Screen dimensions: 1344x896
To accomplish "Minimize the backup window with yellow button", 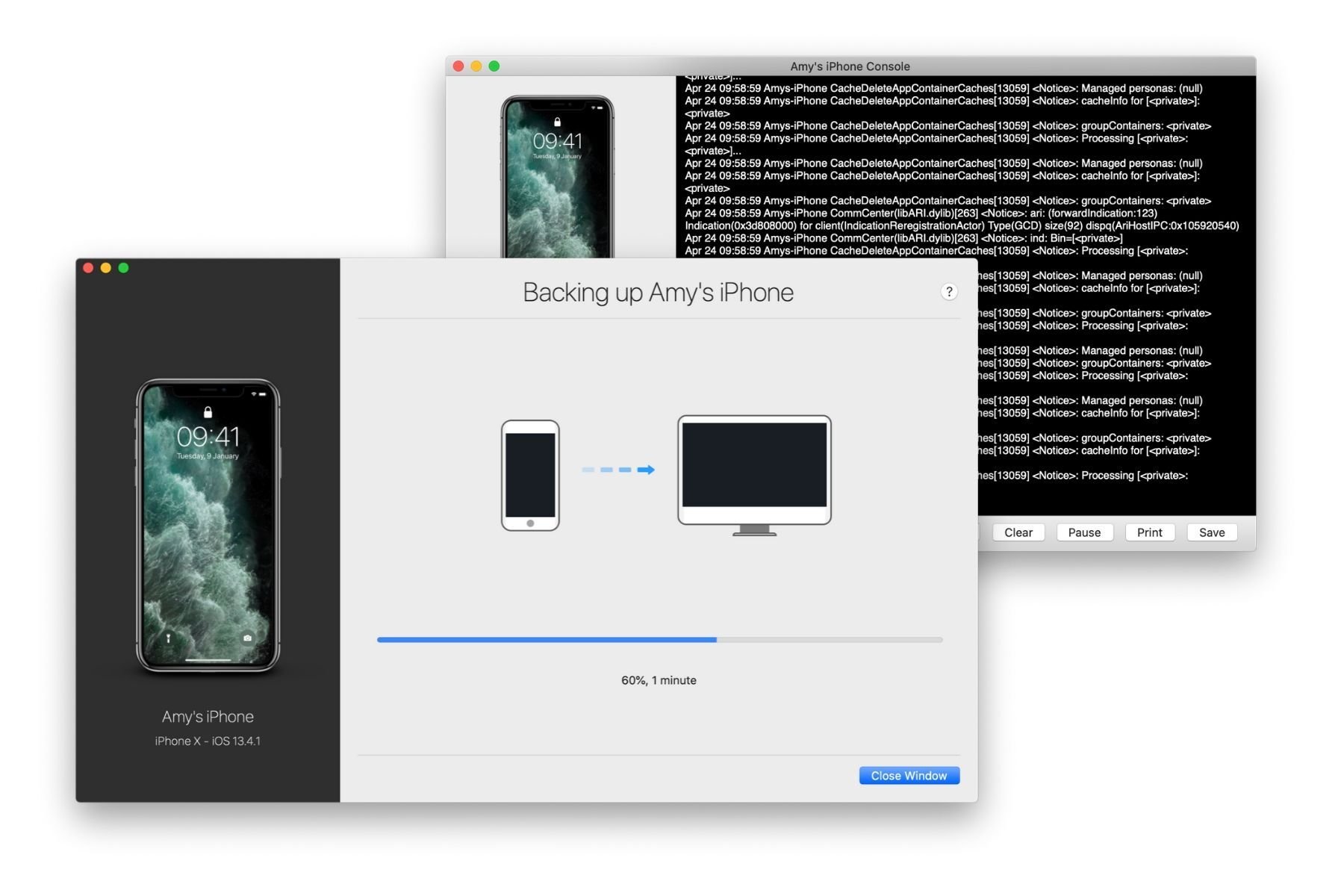I will click(106, 268).
